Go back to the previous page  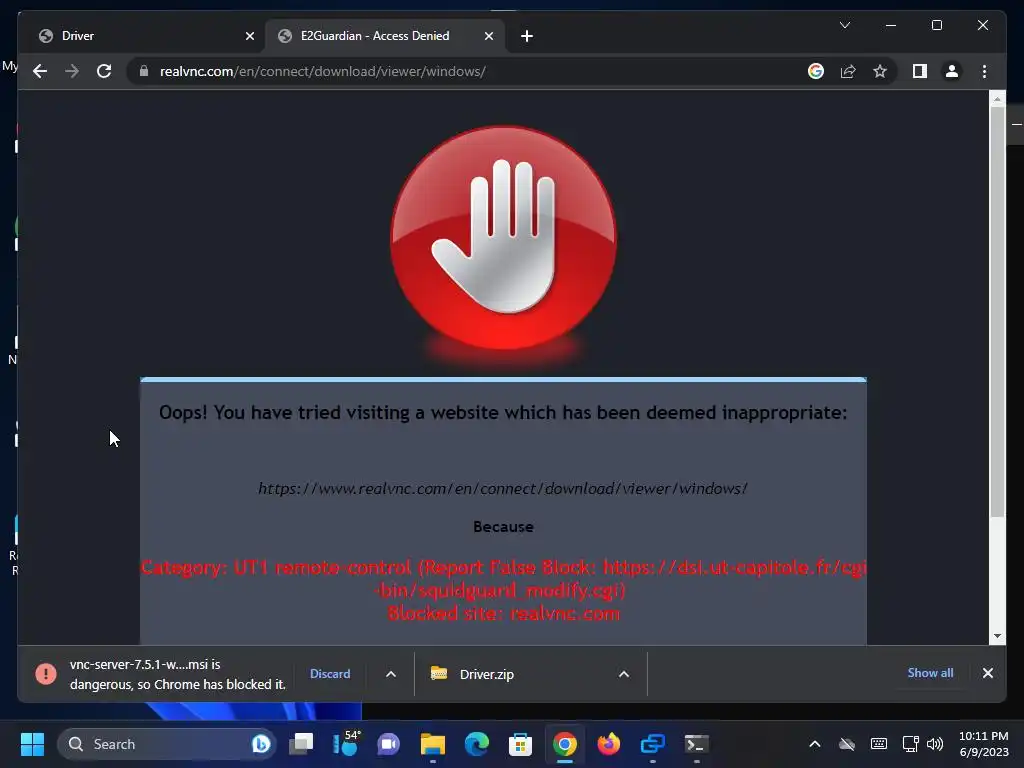click(40, 71)
